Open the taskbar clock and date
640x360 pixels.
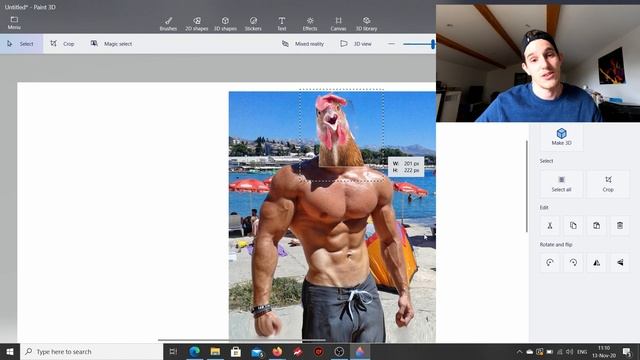pos(604,351)
